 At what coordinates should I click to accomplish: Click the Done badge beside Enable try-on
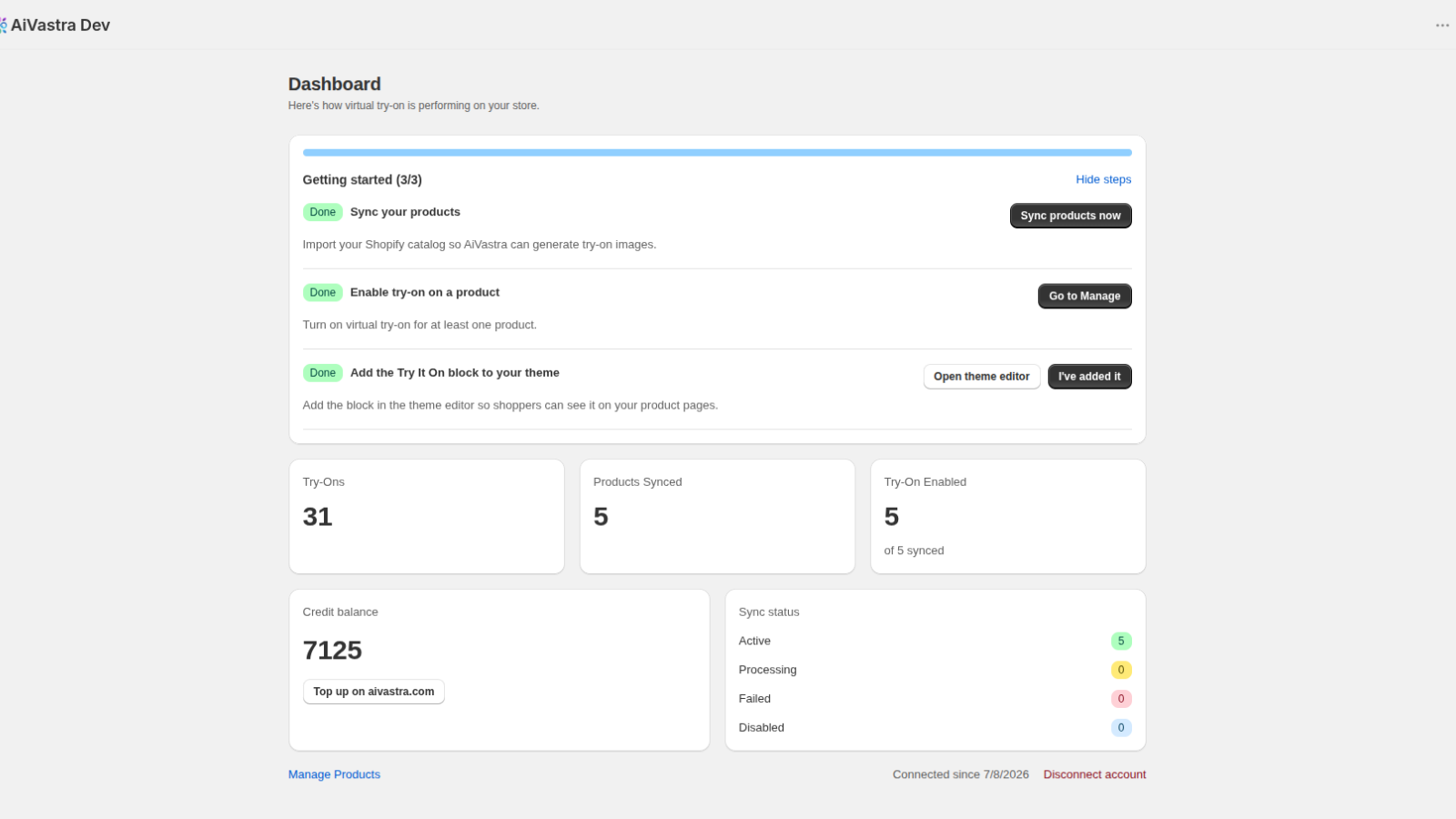[x=322, y=292]
